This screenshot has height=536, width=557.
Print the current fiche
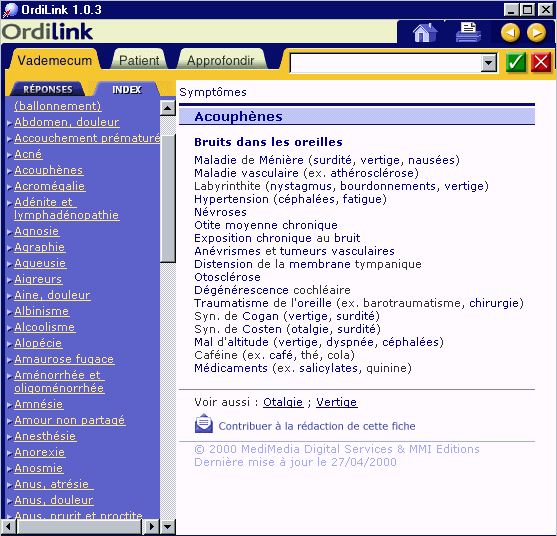(469, 32)
